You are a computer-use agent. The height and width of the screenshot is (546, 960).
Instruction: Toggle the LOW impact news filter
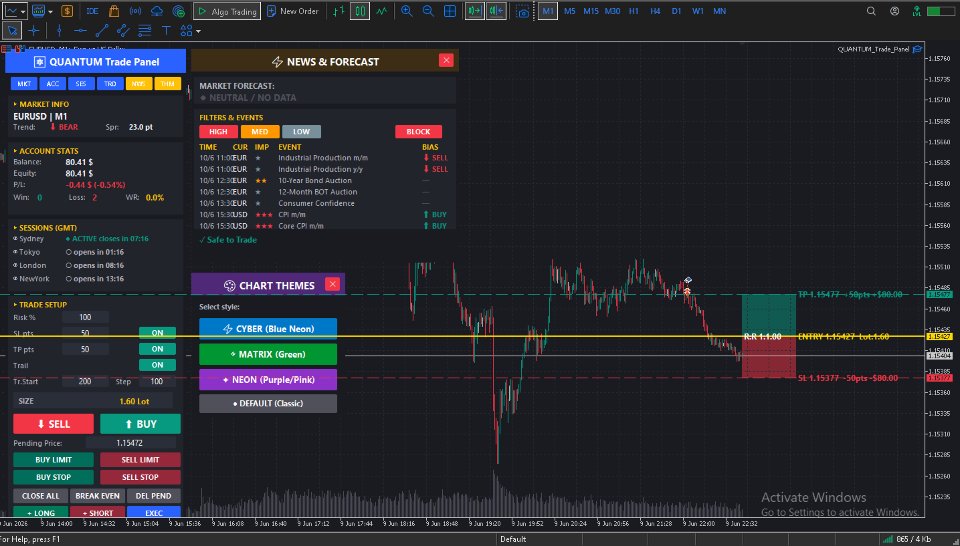tap(301, 132)
